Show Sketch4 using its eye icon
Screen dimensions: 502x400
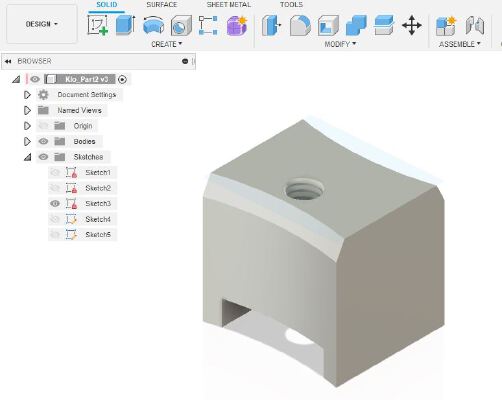[x=55, y=219]
